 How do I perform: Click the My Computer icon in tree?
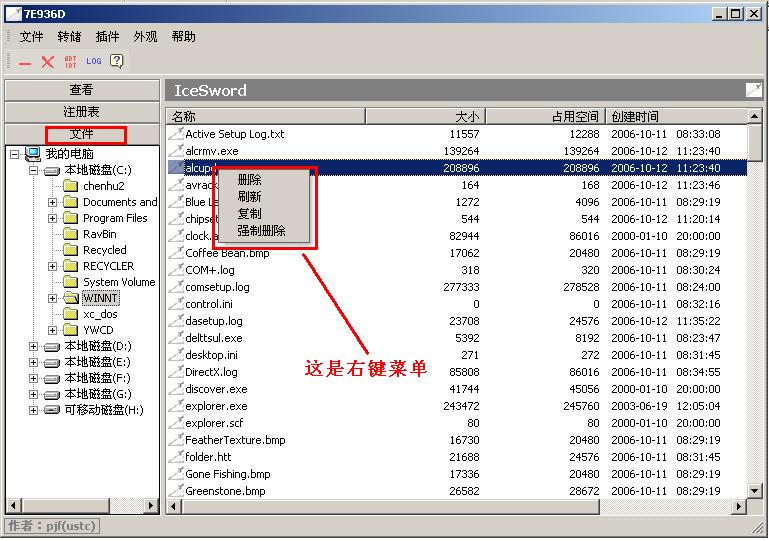pyautogui.click(x=33, y=154)
